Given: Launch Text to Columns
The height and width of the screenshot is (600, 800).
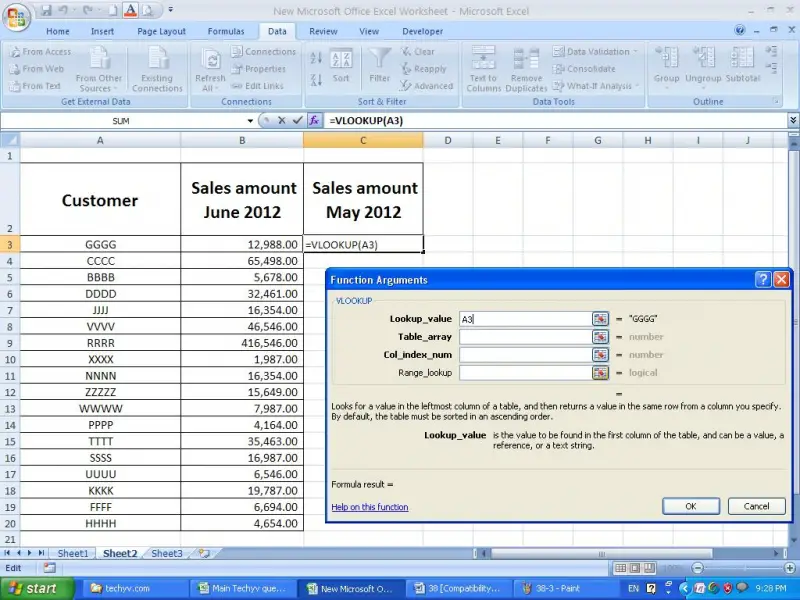Looking at the screenshot, I should click(x=483, y=69).
